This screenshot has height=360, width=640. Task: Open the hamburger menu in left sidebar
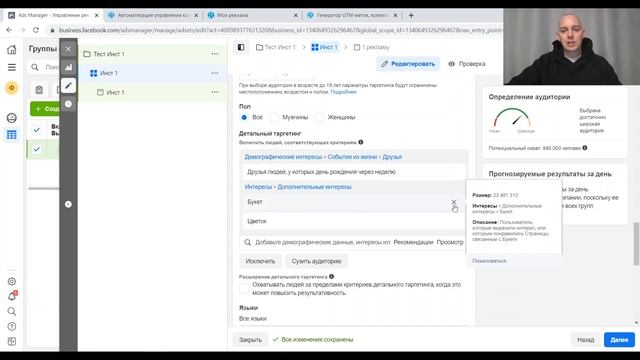(x=12, y=67)
